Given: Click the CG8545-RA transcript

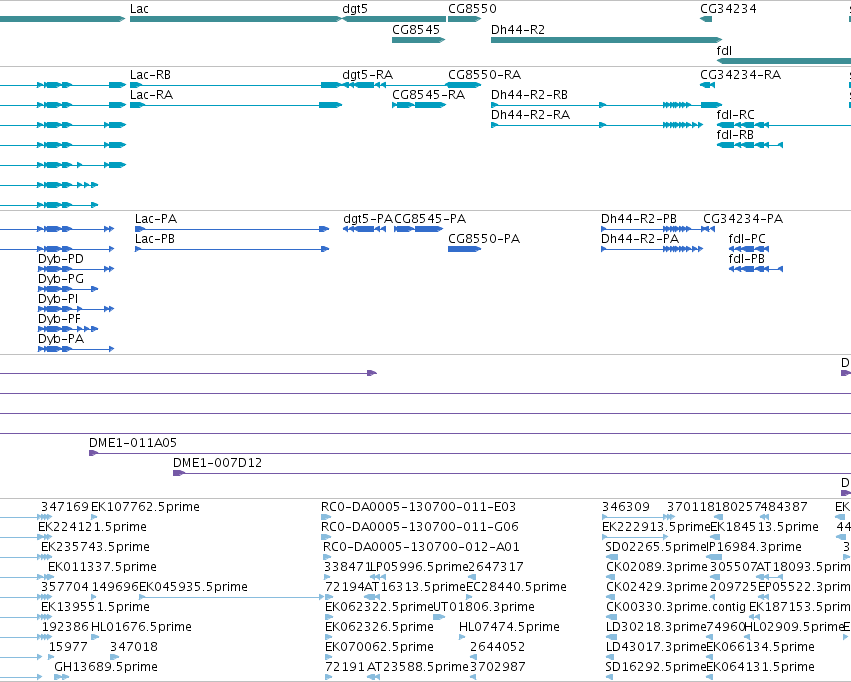Looking at the screenshot, I should 418,105.
